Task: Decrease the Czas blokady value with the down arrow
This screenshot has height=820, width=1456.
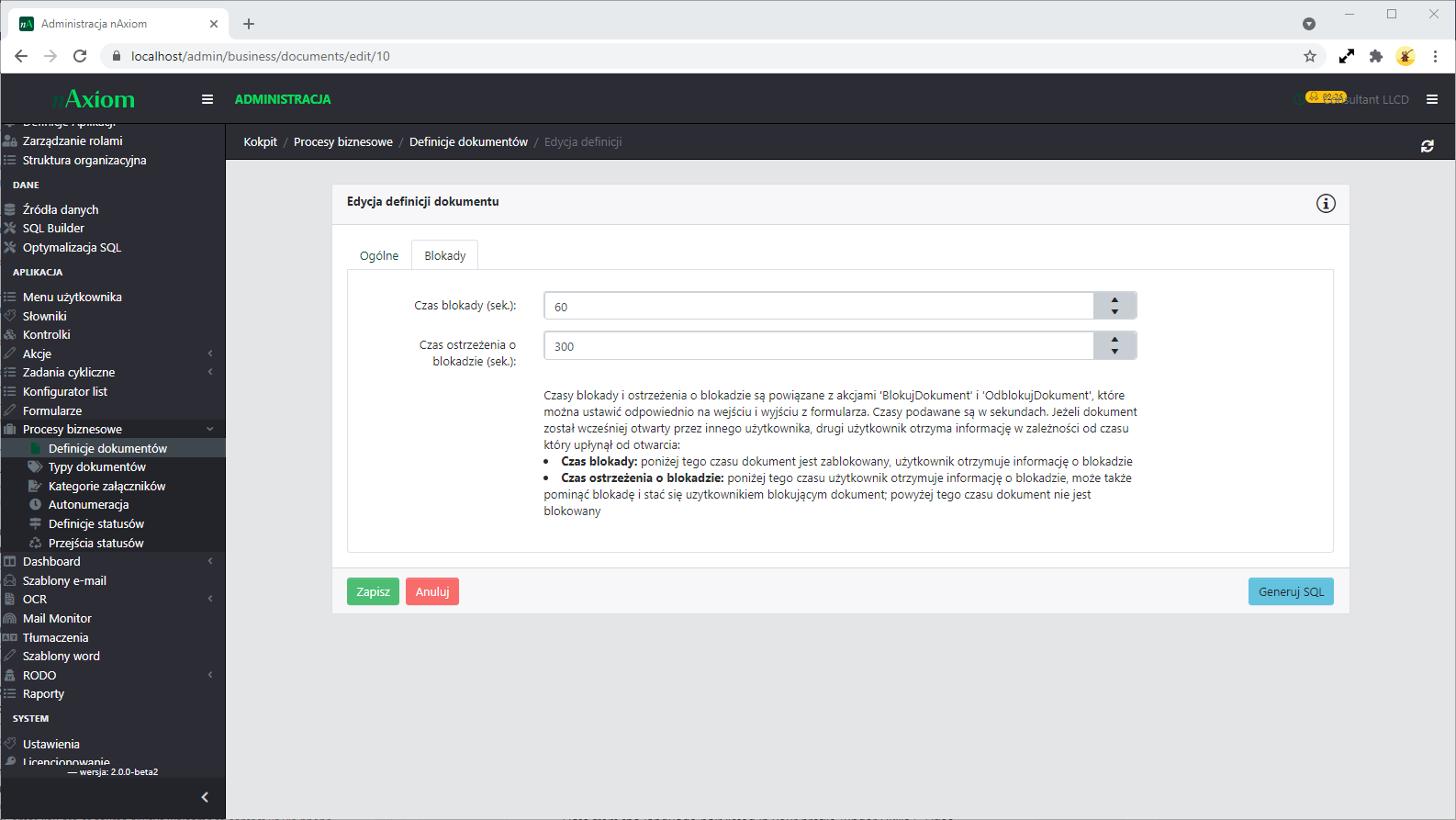Action: [x=1114, y=312]
